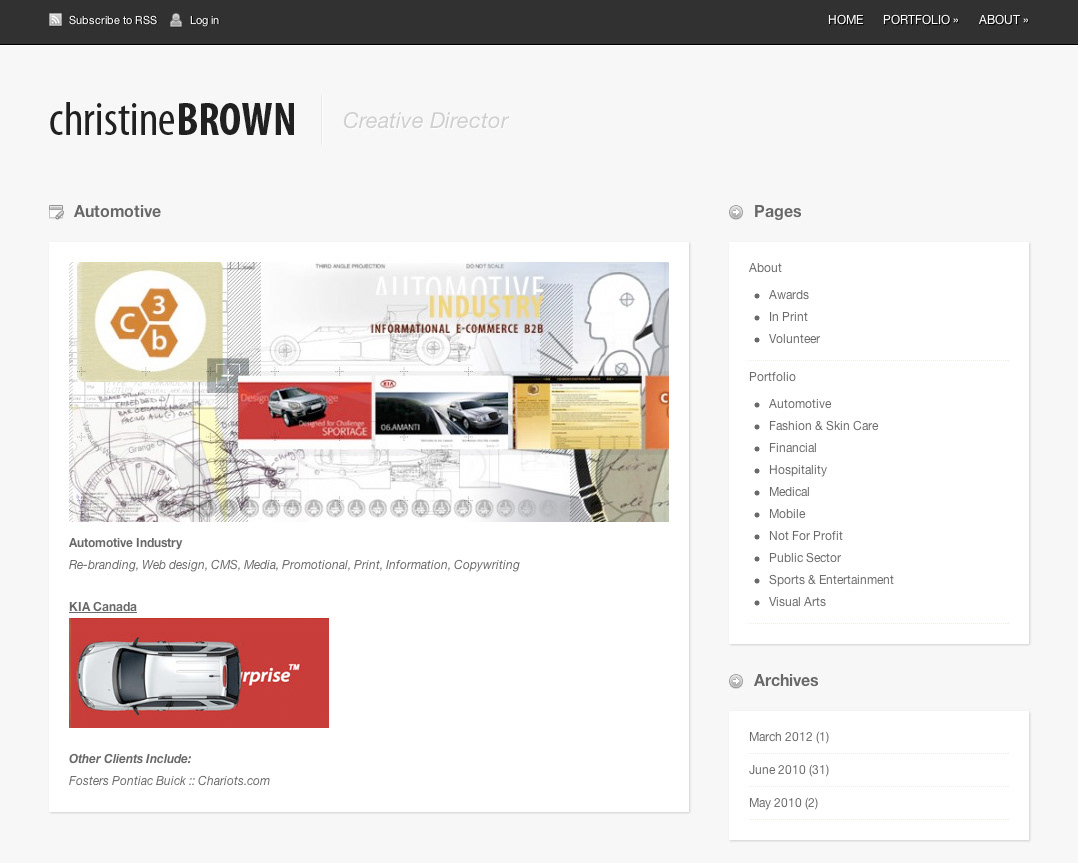This screenshot has width=1078, height=863.
Task: Open the Mobile portfolio page
Action: [786, 514]
